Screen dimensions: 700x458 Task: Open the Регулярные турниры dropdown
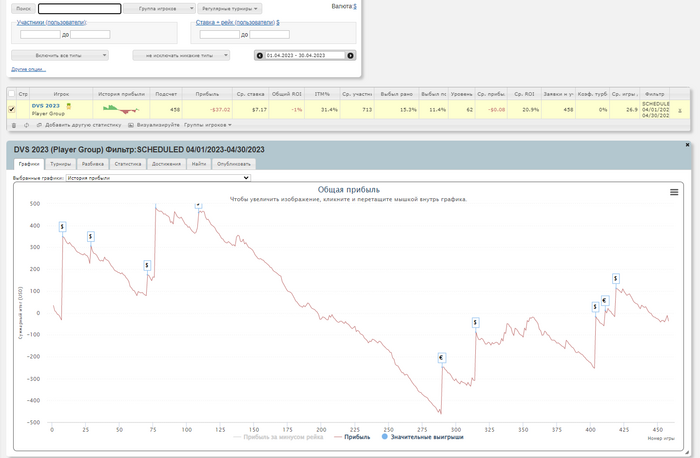coord(230,8)
